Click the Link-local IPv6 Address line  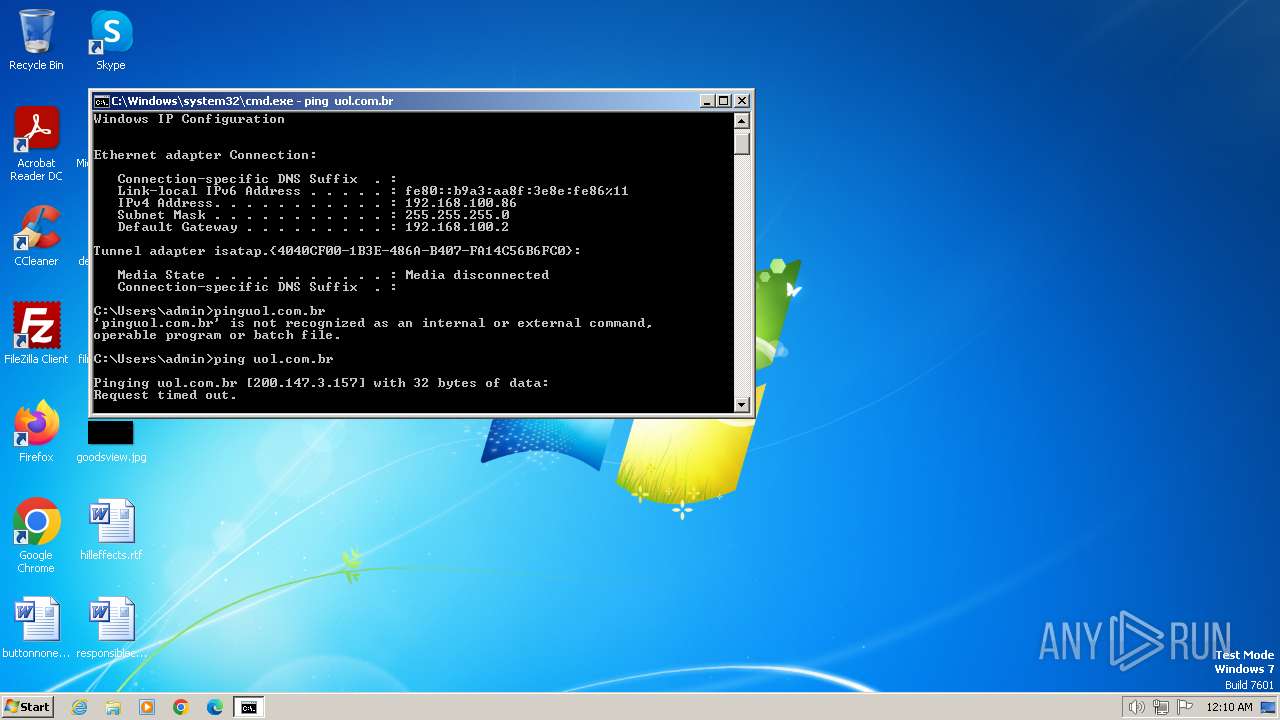coord(373,191)
